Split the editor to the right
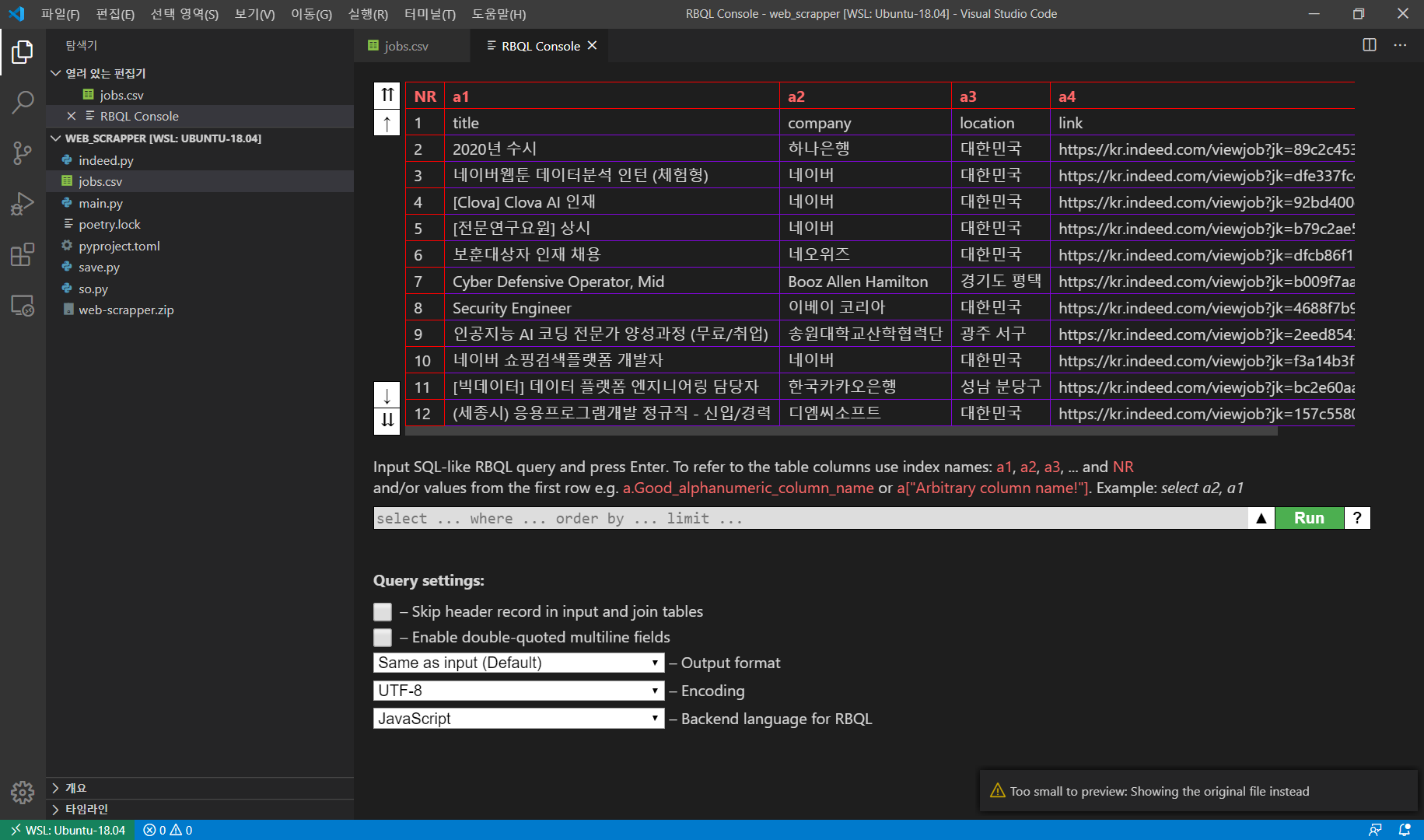The image size is (1424, 840). (1370, 45)
